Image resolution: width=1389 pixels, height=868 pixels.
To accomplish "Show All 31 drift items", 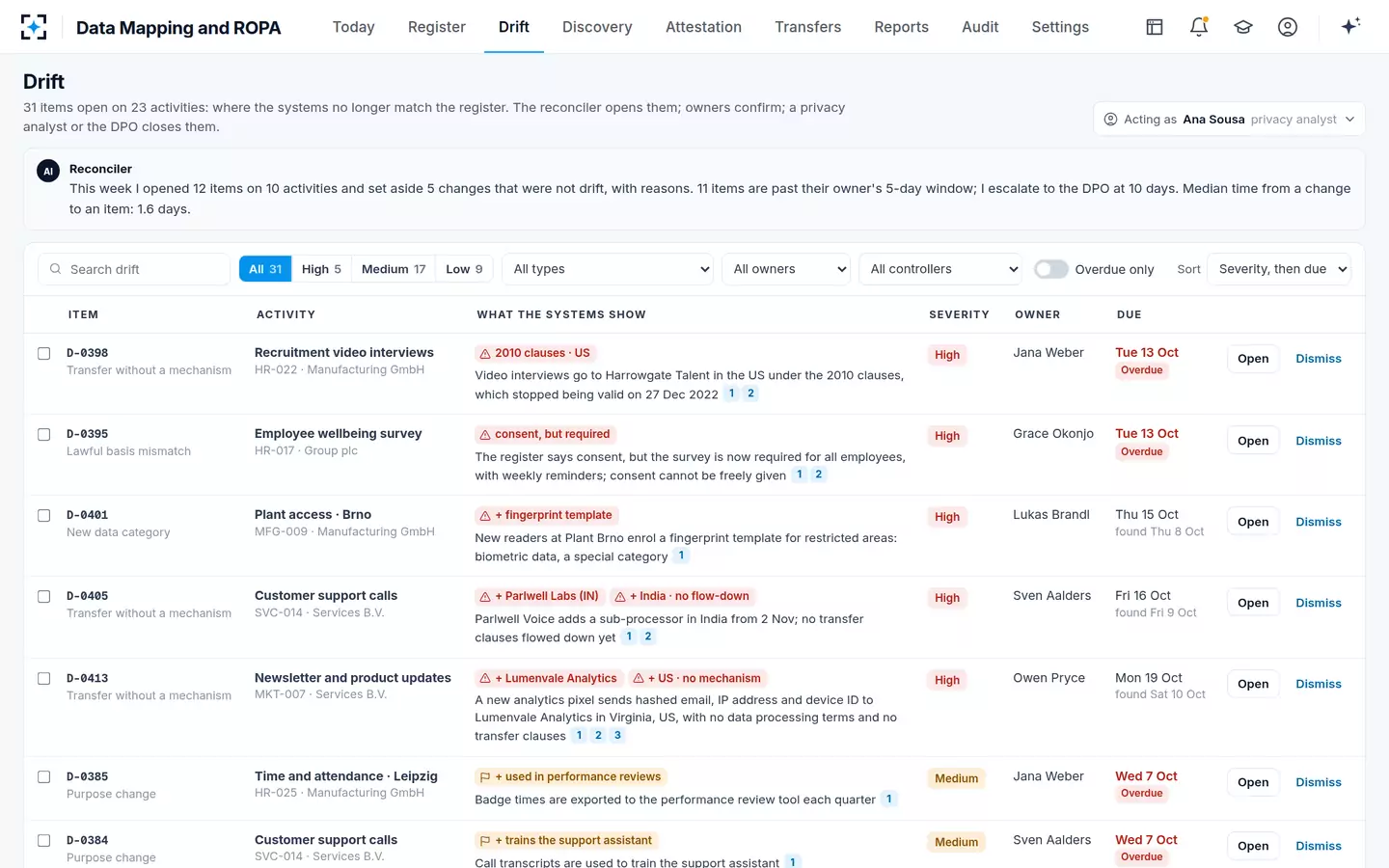I will (x=265, y=269).
